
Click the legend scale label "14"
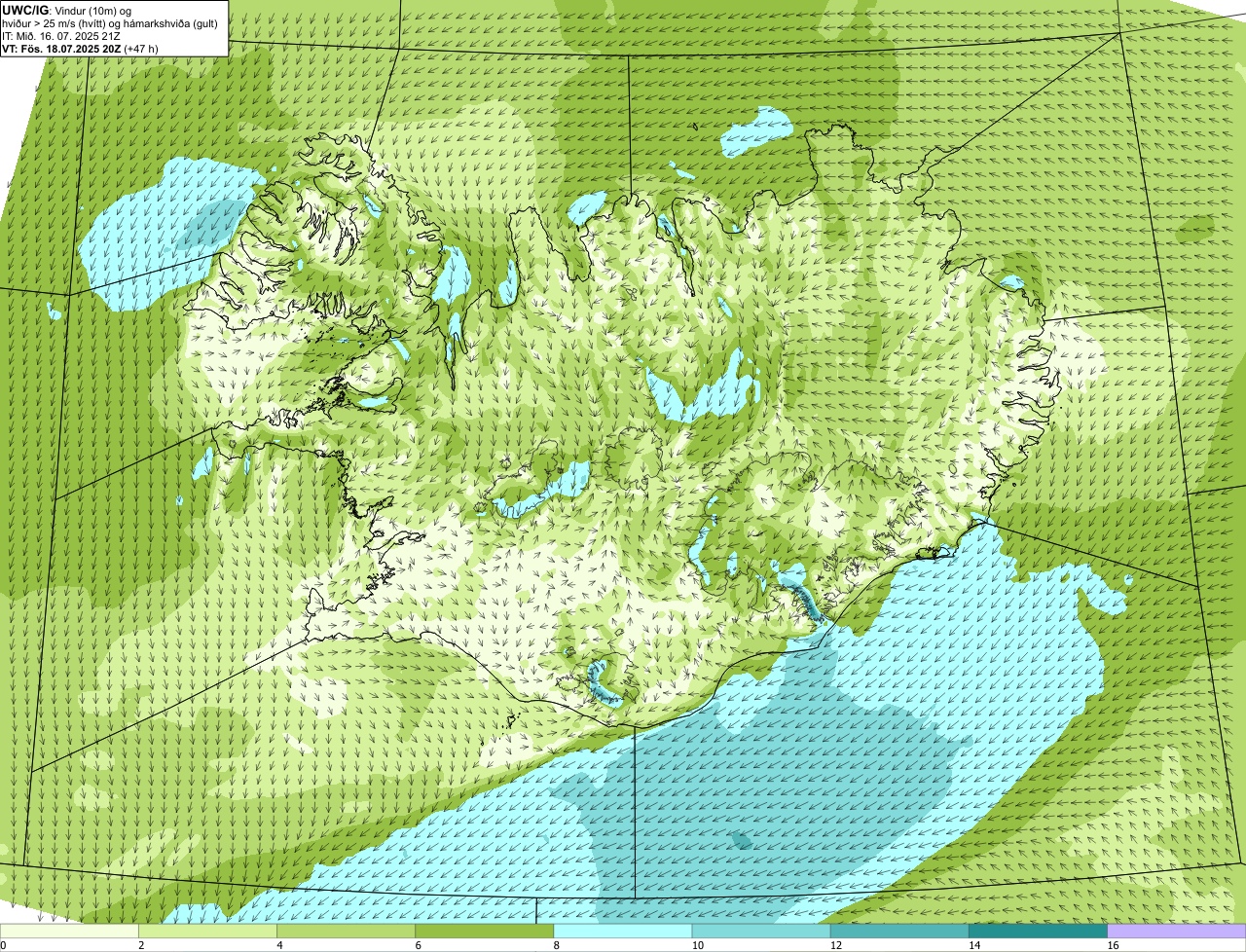pyautogui.click(x=973, y=945)
